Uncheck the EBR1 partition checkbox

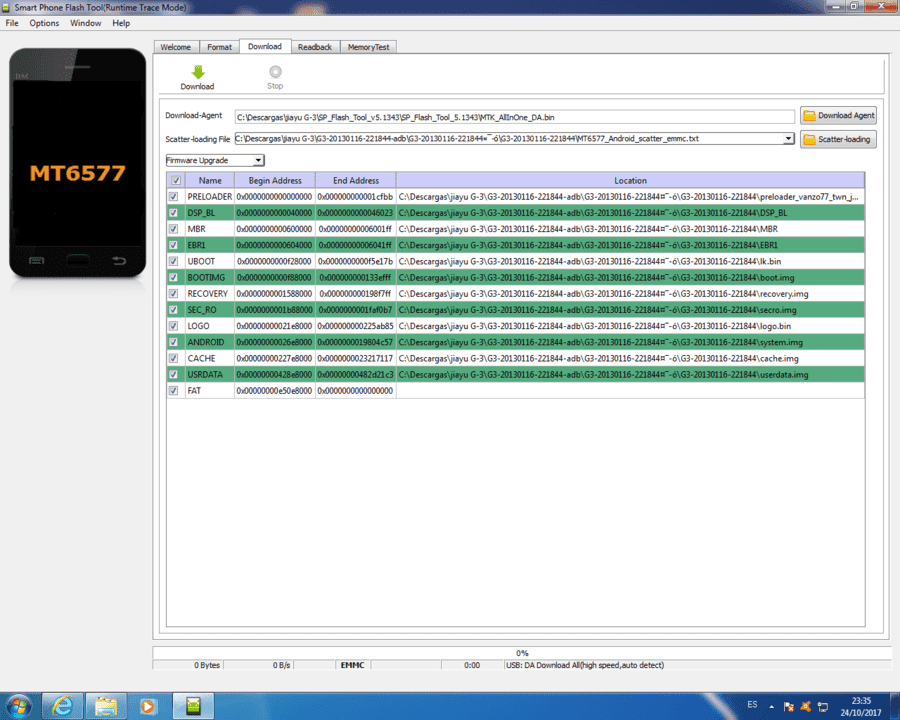pos(173,245)
